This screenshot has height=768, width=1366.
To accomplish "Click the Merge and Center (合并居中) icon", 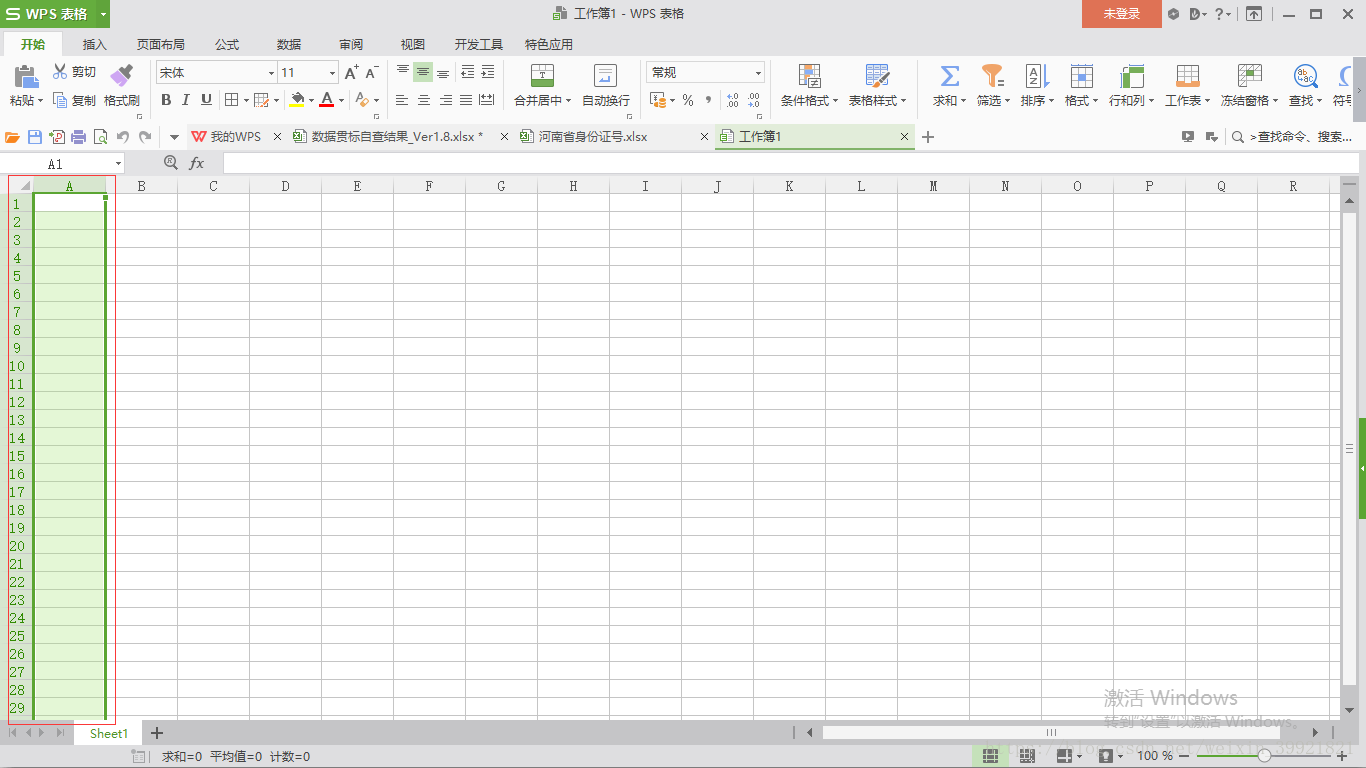I will click(542, 76).
